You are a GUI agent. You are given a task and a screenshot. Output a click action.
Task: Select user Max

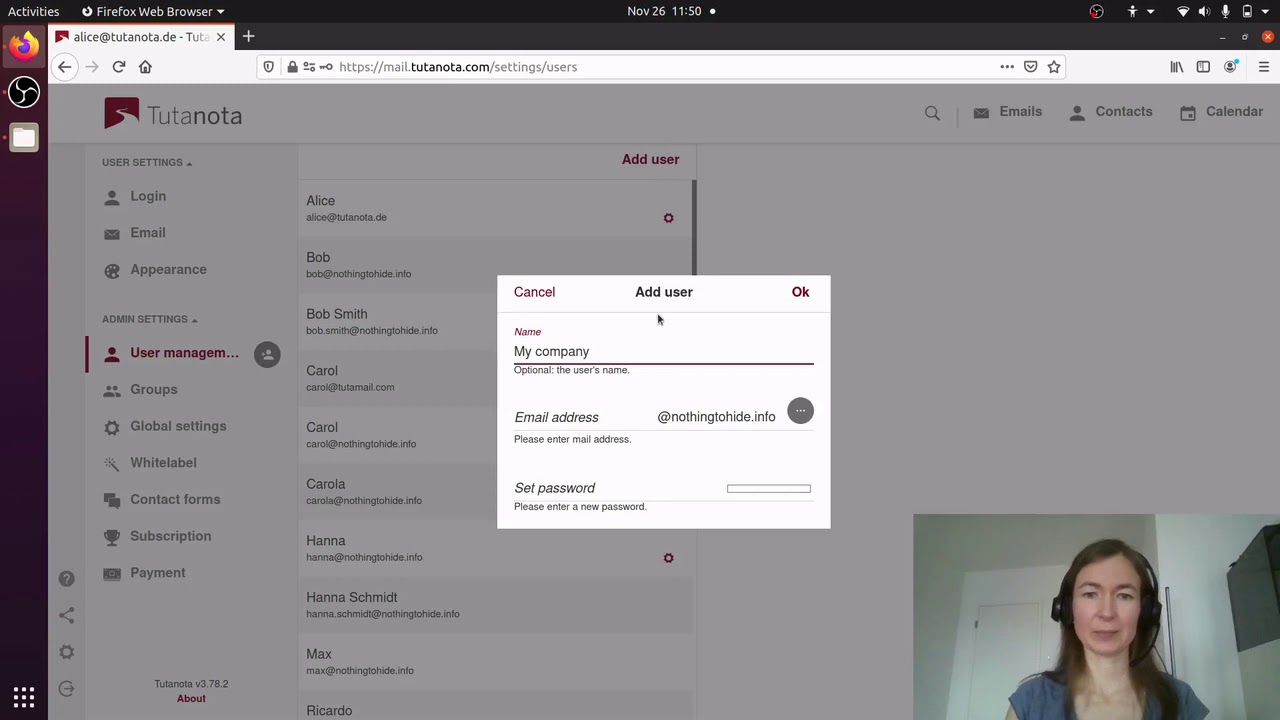pyautogui.click(x=494, y=661)
